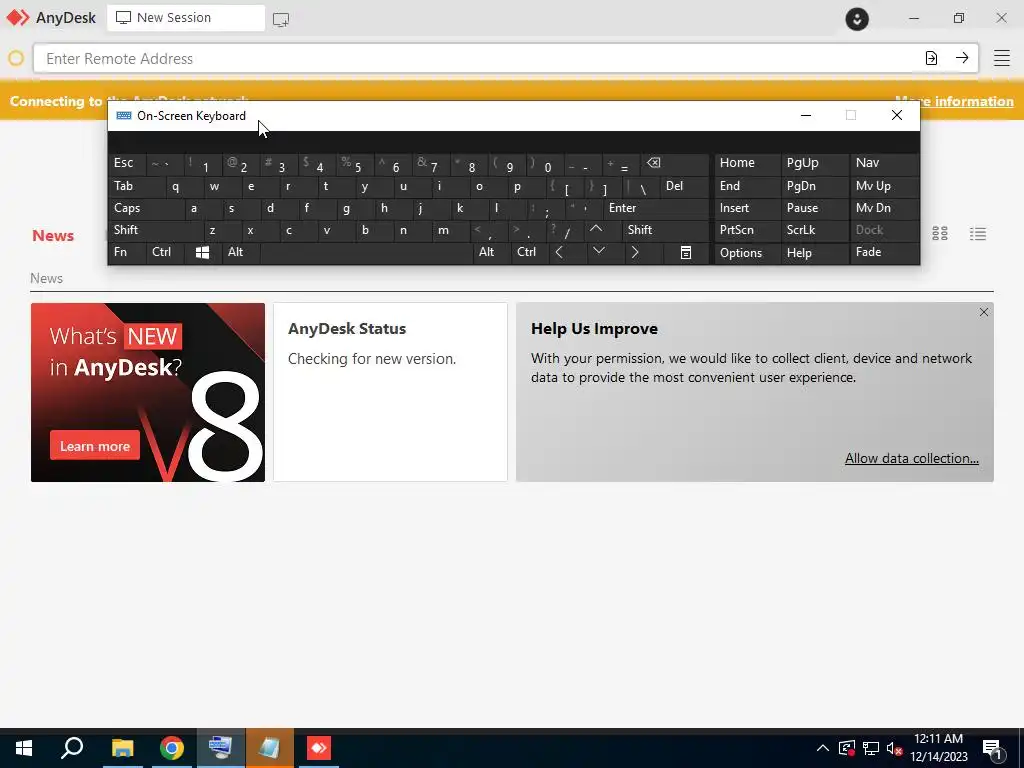Click the connection status circle icon
The image size is (1024, 768).
(16, 59)
